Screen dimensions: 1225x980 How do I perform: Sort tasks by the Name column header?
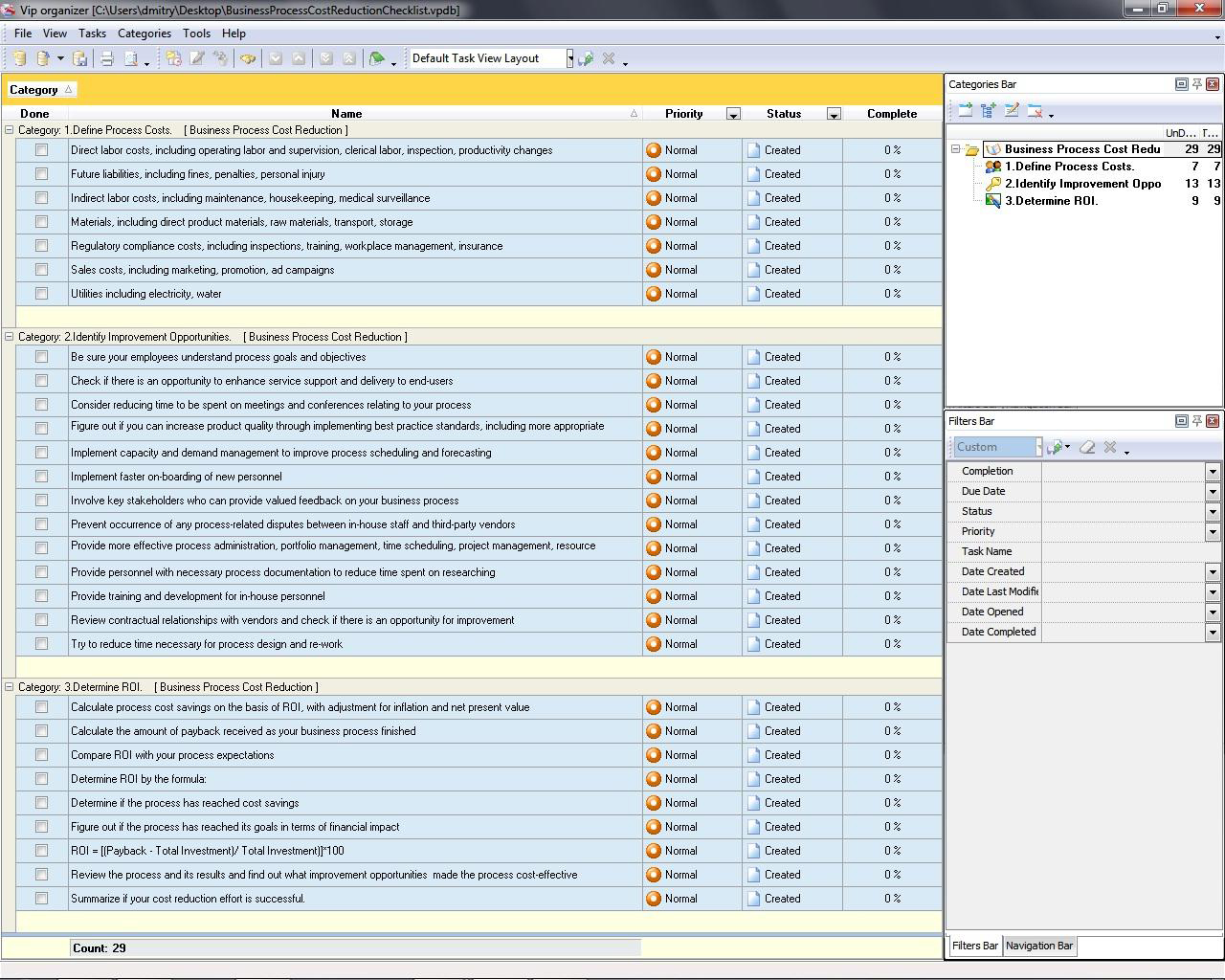pos(346,114)
